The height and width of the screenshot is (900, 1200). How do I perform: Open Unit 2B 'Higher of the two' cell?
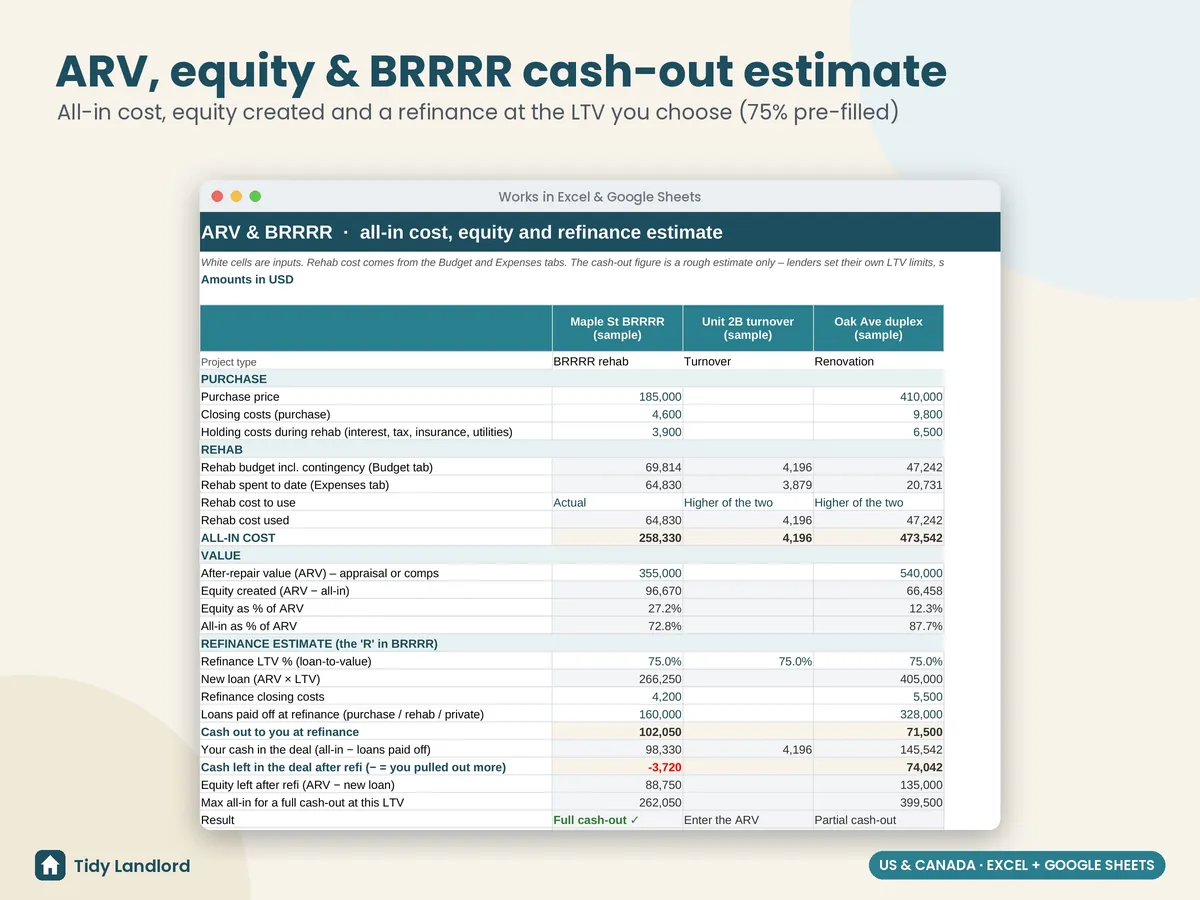coord(748,502)
